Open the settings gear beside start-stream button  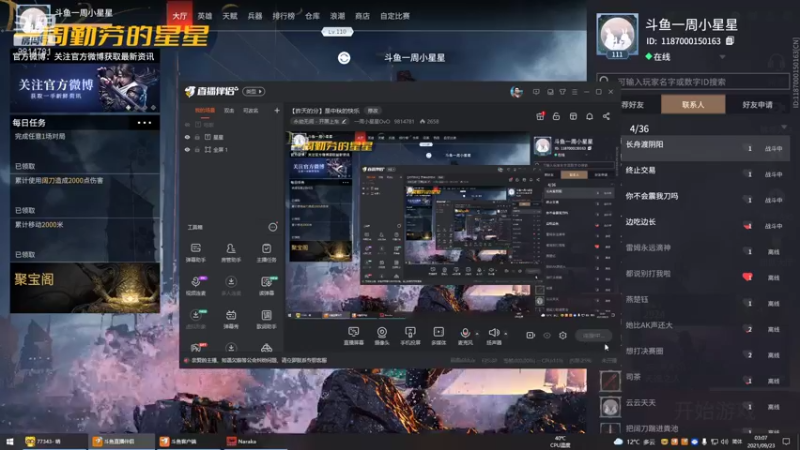563,335
